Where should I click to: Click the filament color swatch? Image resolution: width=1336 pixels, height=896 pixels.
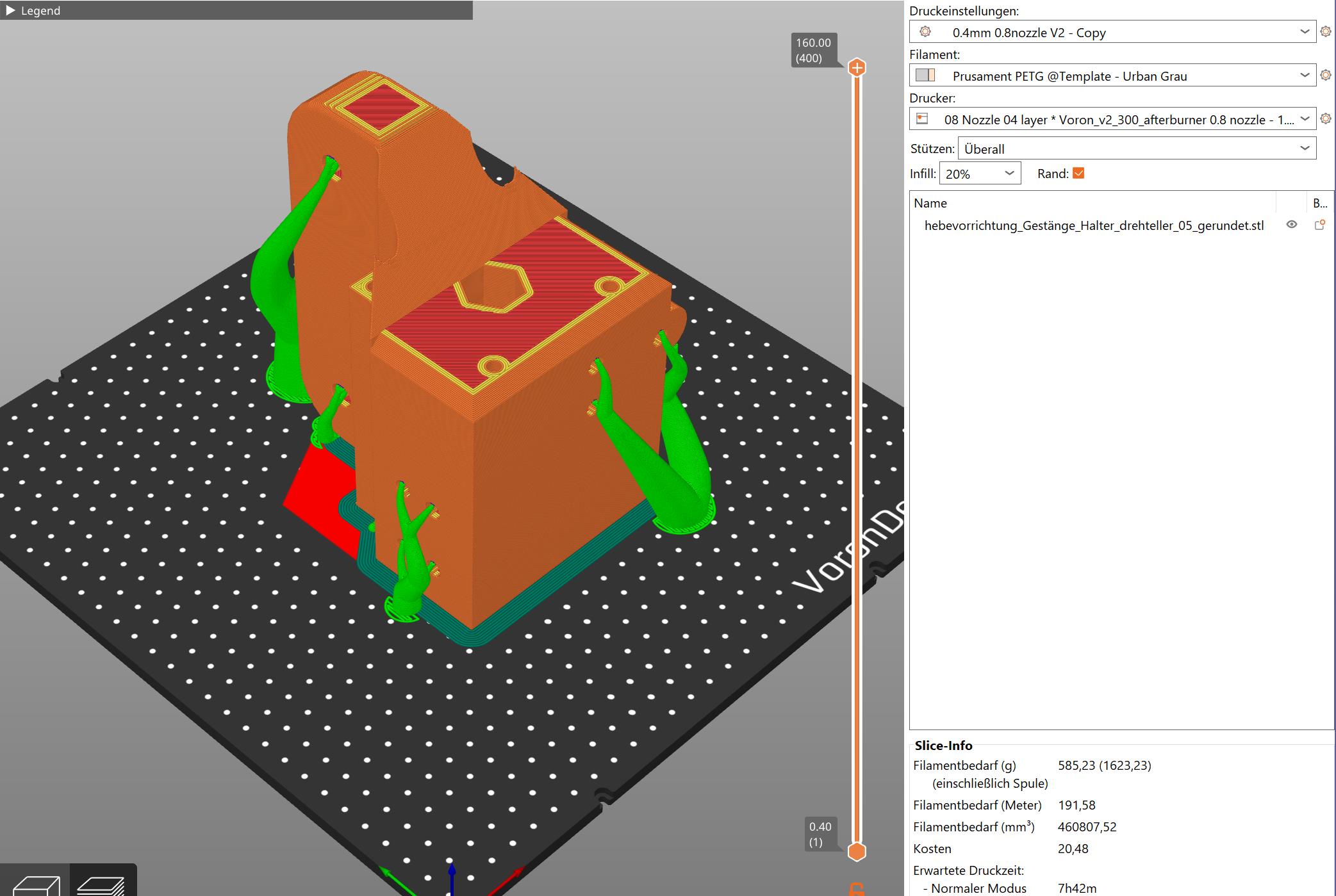[925, 76]
